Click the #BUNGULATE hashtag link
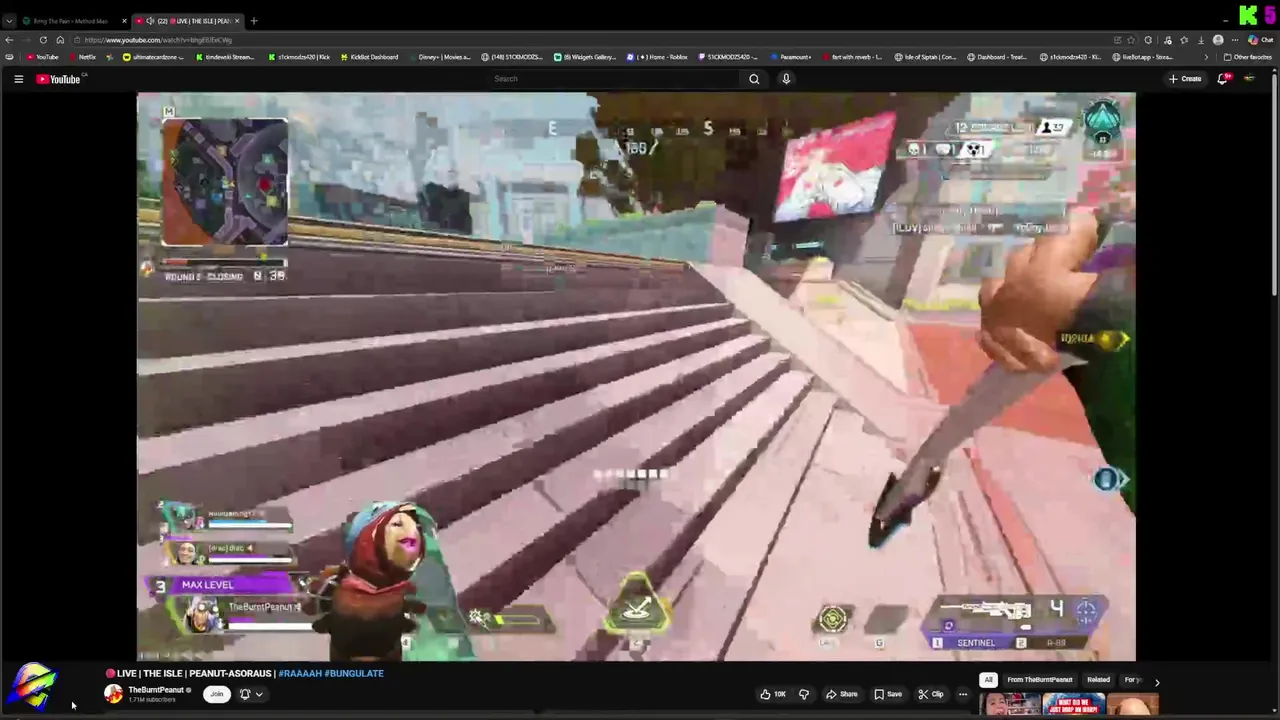 point(354,674)
